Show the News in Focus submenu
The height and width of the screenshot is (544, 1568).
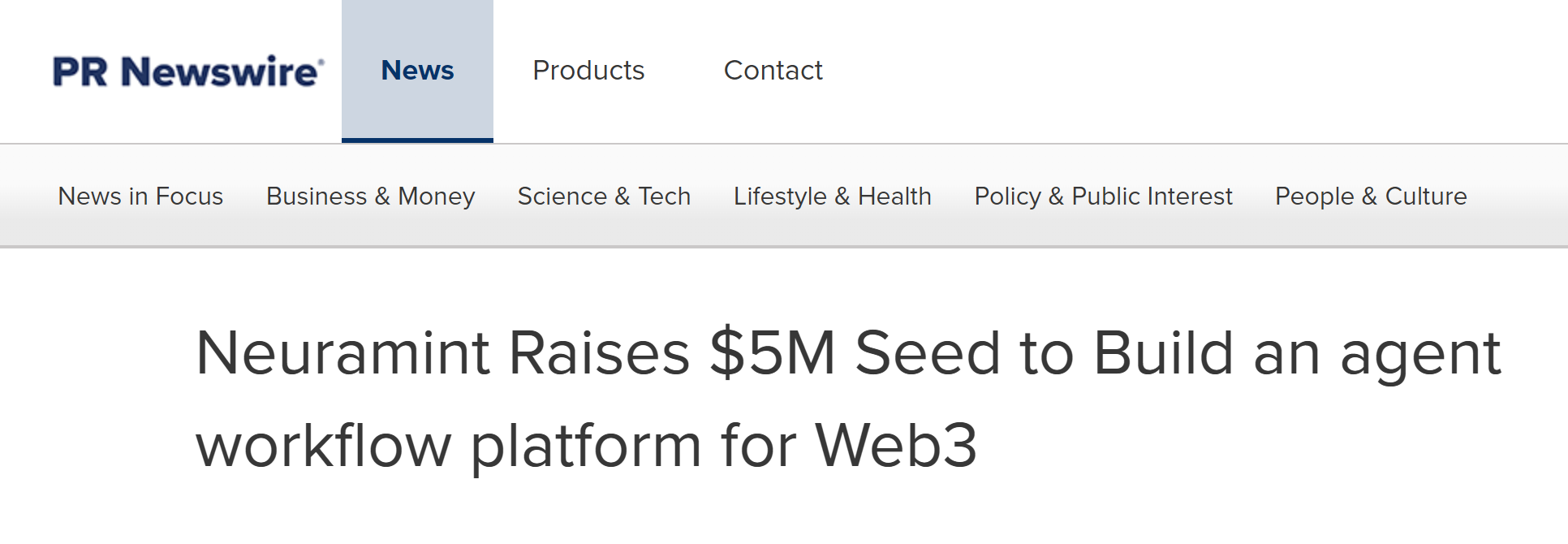(x=140, y=196)
